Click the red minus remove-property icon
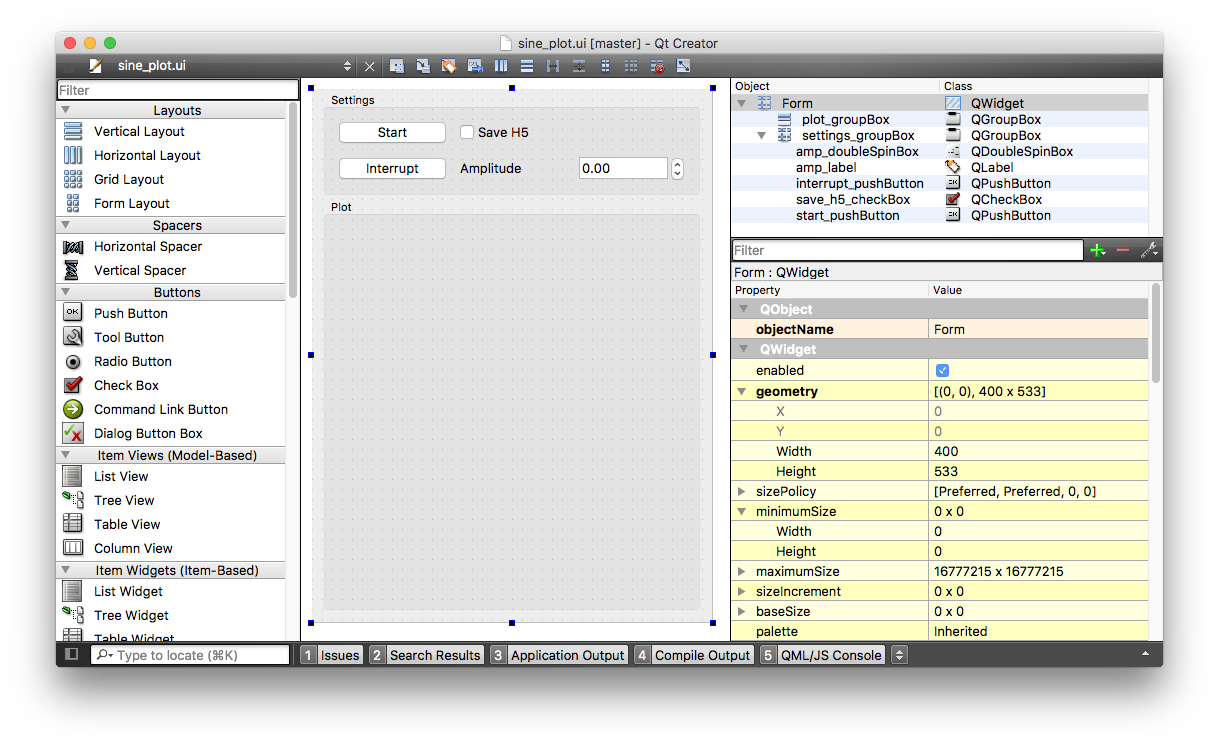This screenshot has height=747, width=1219. click(x=1123, y=250)
